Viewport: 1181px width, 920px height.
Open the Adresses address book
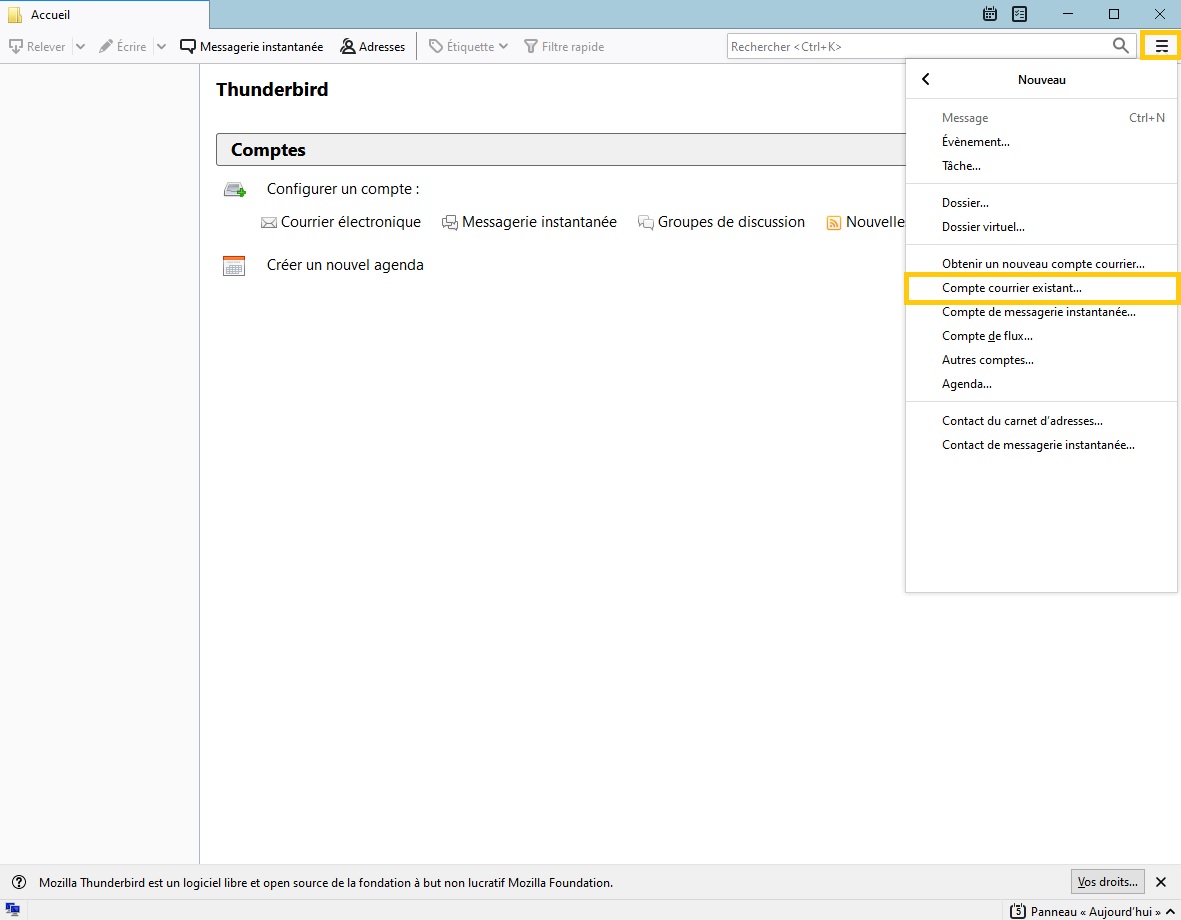pyautogui.click(x=373, y=47)
